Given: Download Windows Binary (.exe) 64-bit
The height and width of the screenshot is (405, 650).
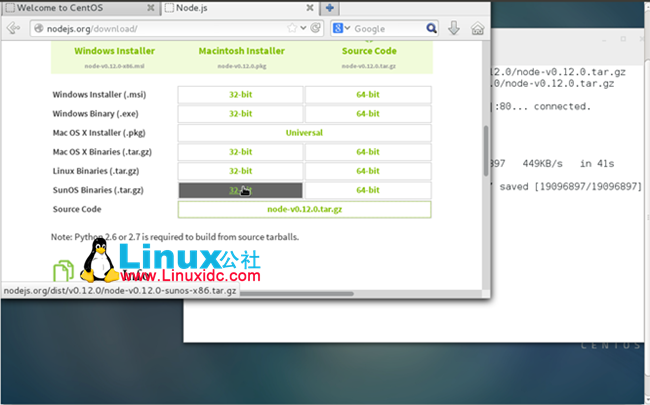Looking at the screenshot, I should (368, 114).
